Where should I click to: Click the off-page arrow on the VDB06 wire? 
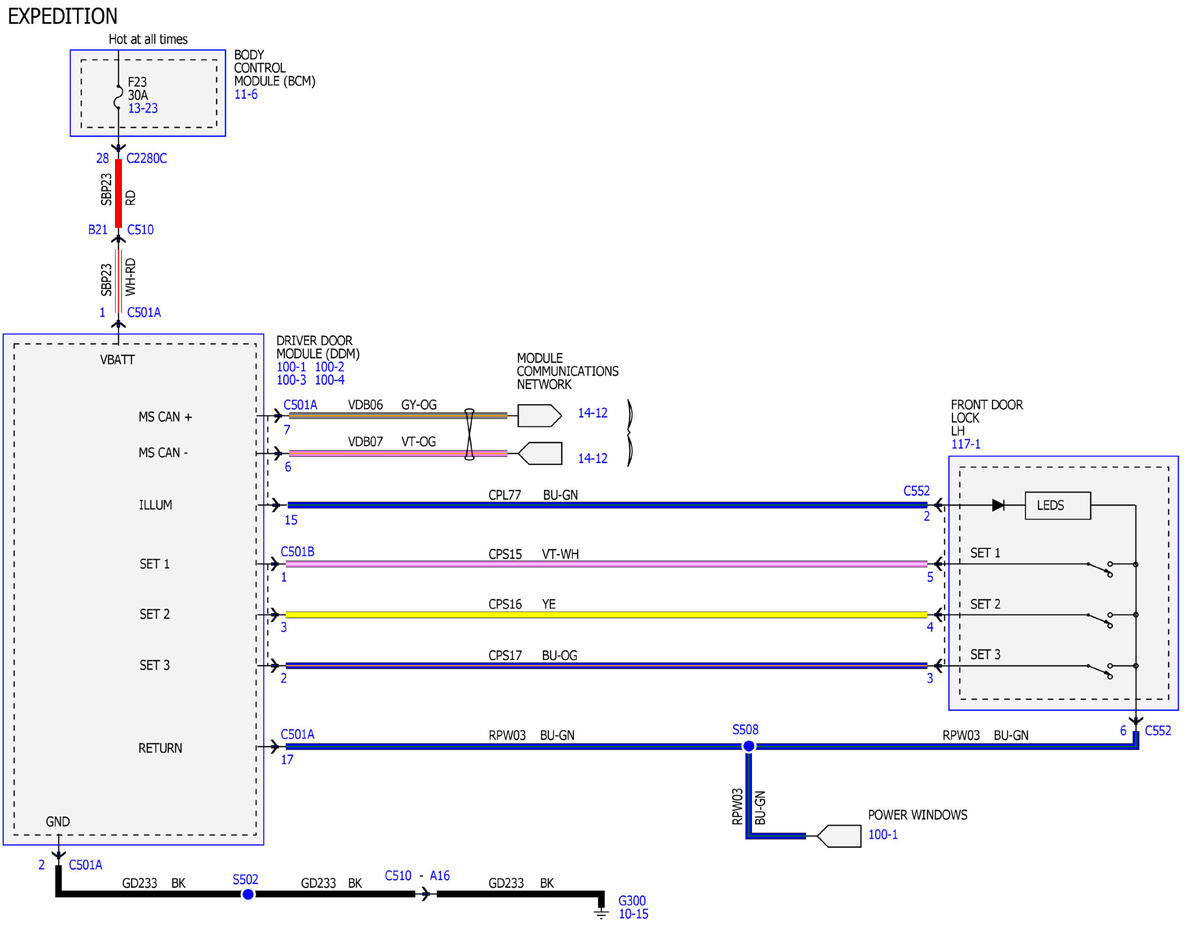(541, 415)
